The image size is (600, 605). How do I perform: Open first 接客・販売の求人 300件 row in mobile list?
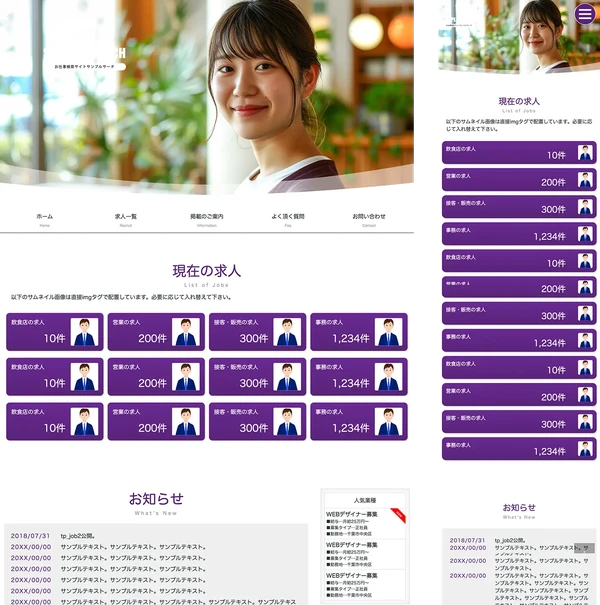coord(519,206)
